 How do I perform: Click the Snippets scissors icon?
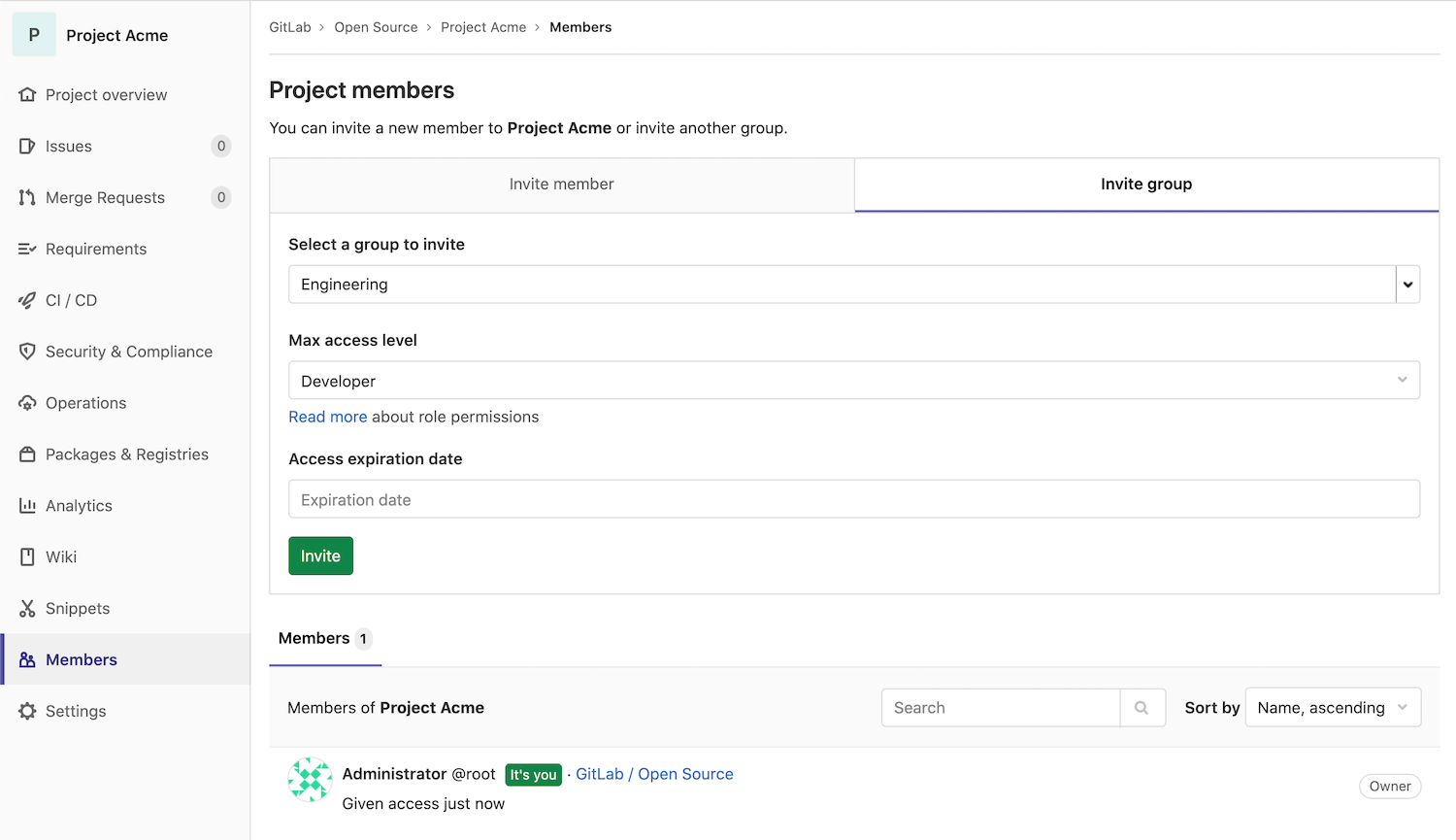27,609
